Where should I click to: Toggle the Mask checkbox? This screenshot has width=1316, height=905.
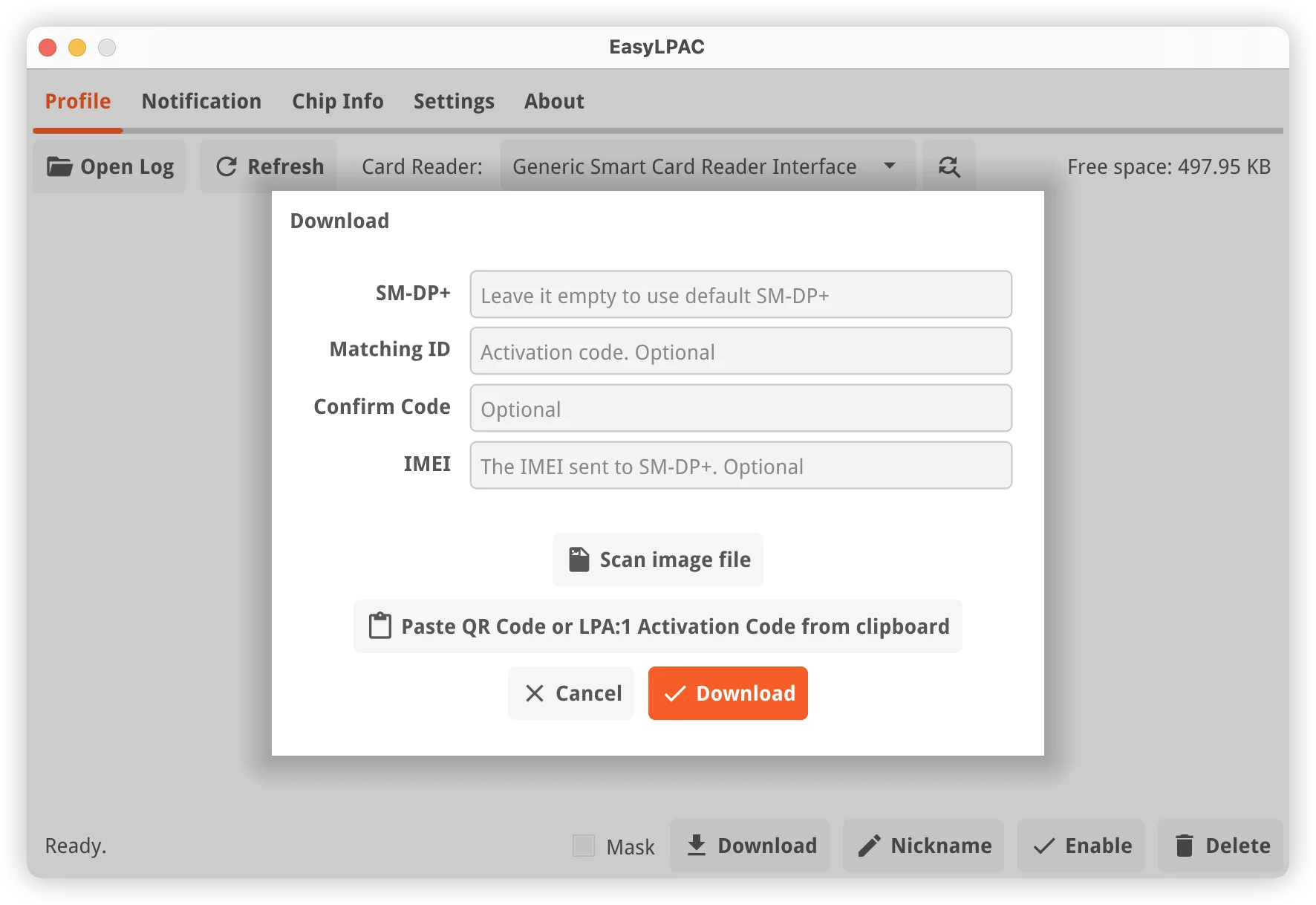[x=584, y=846]
